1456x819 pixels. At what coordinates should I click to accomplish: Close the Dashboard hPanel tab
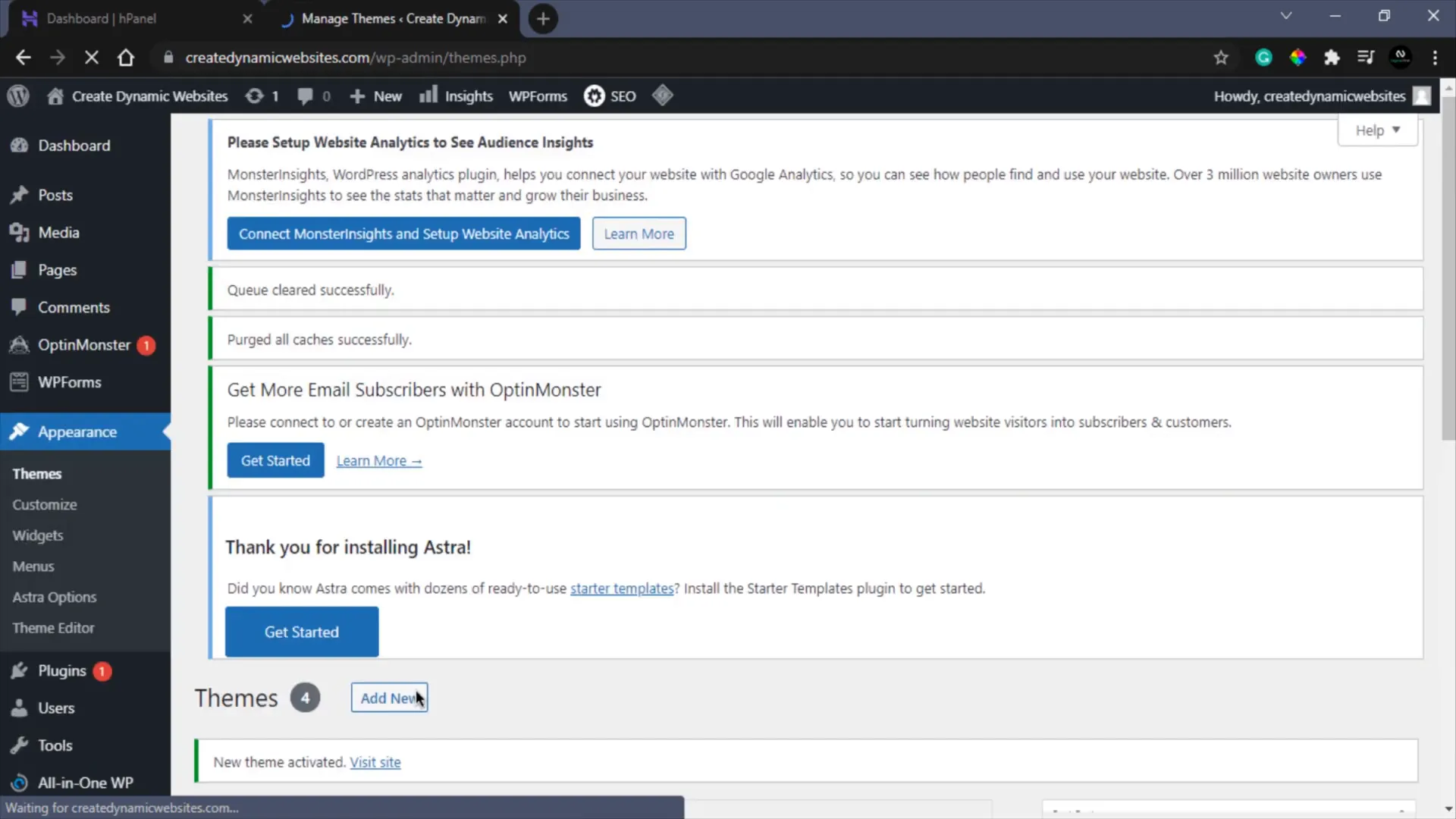[247, 18]
